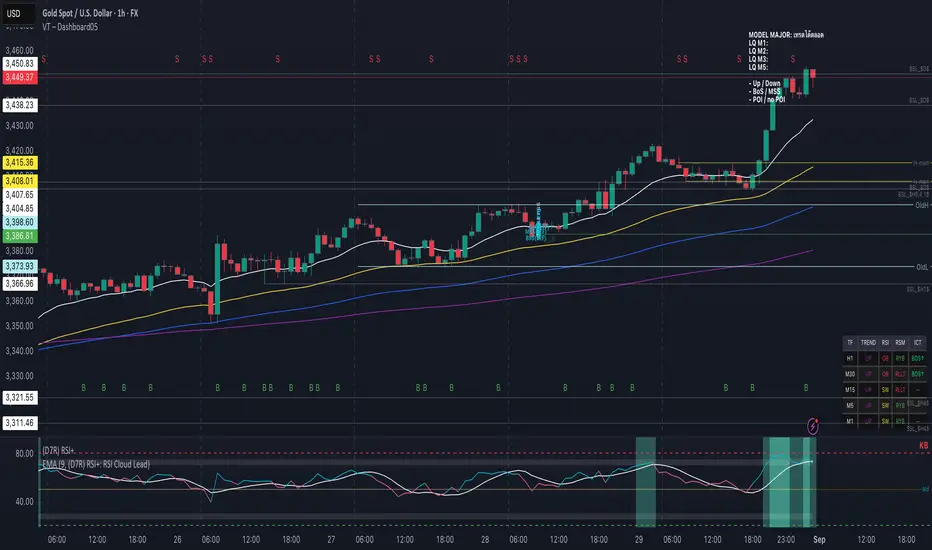The image size is (932, 550).
Task: Click the 3,366.96 price label
Action: pos(20,284)
